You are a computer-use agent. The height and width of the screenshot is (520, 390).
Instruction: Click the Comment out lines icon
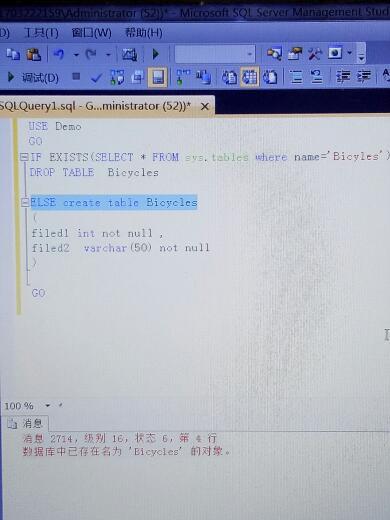(296, 77)
